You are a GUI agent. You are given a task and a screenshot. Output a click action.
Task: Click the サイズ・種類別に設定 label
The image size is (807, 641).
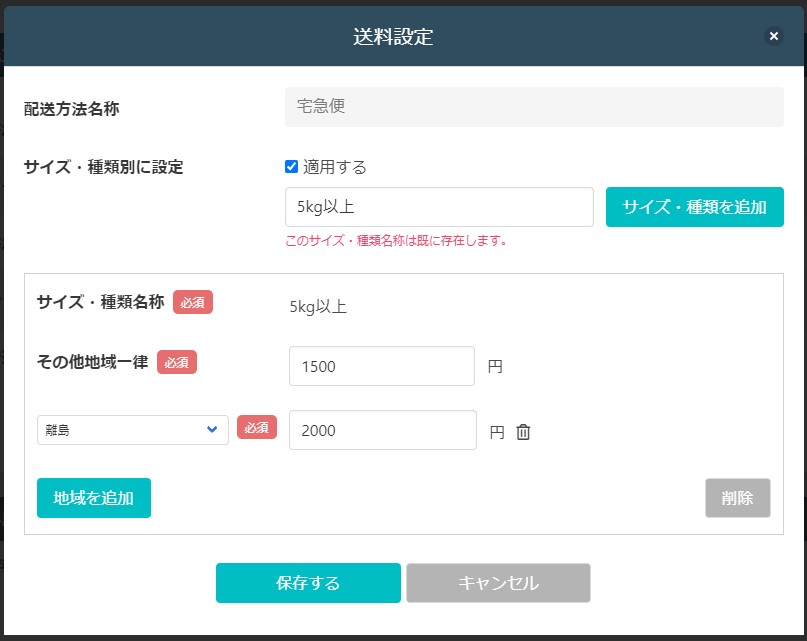pyautogui.click(x=103, y=167)
